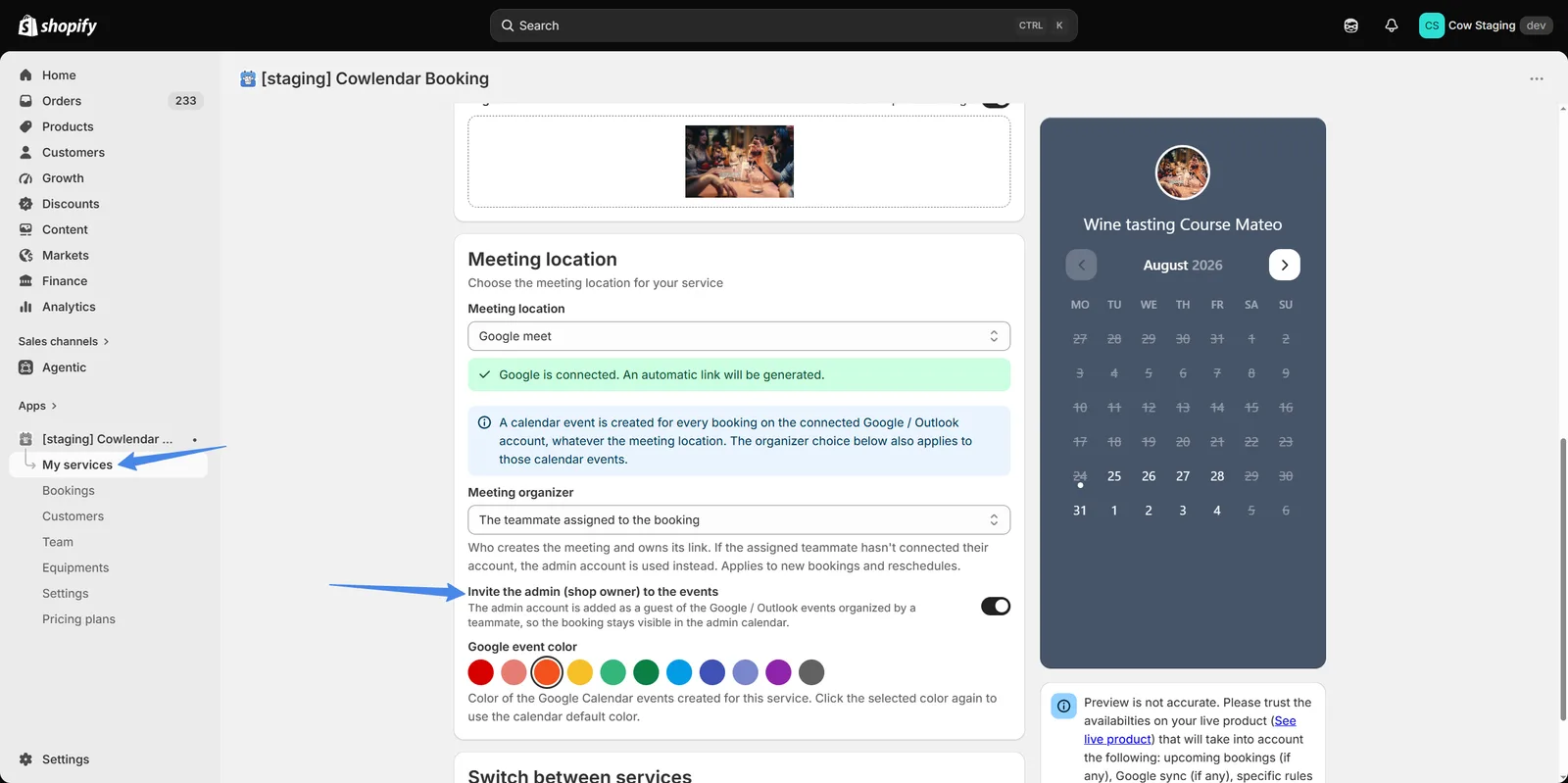Expand the Apps section
This screenshot has height=783, width=1568.
[x=38, y=406]
